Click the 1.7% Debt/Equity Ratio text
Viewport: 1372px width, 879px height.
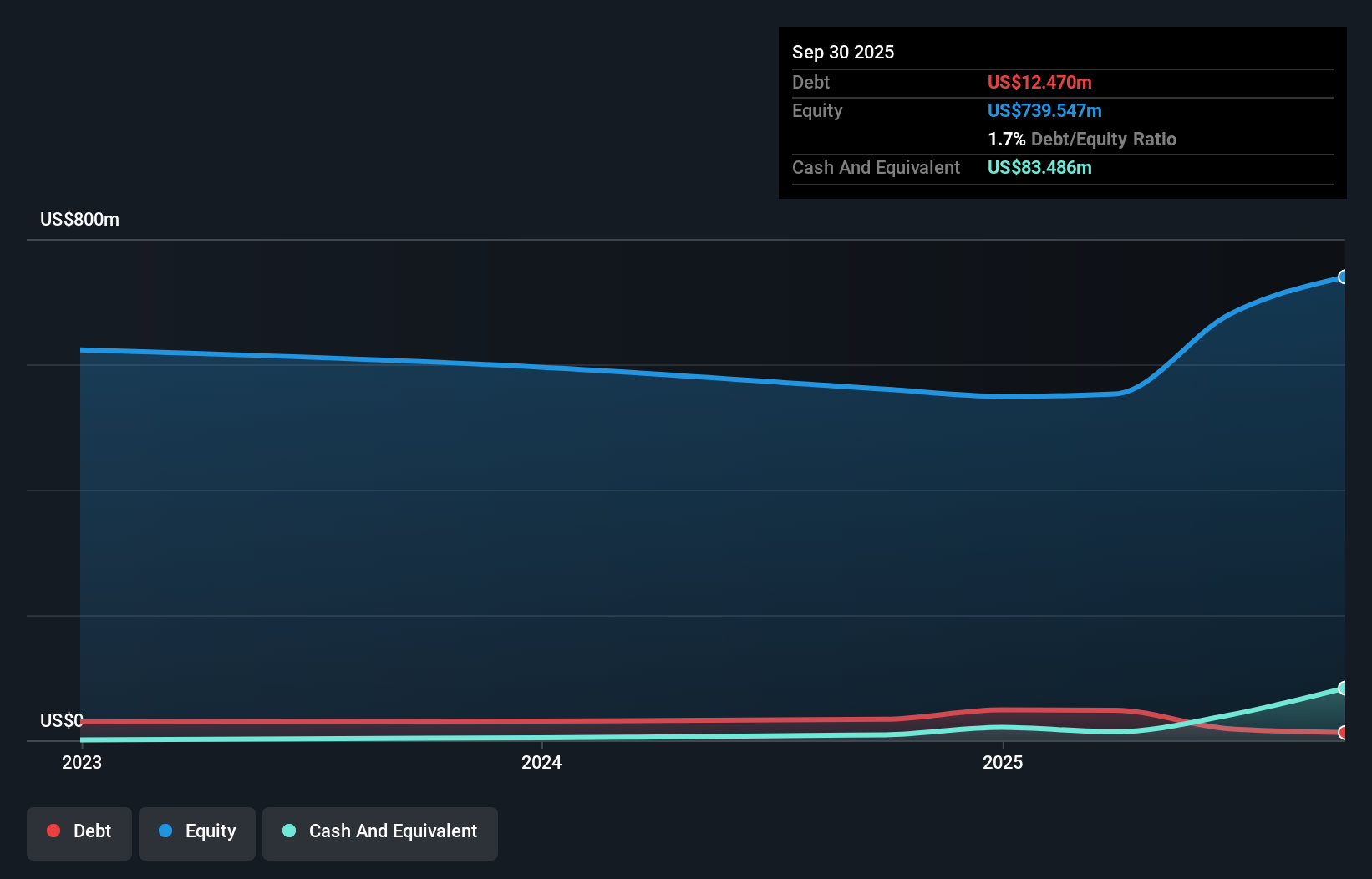click(1082, 139)
